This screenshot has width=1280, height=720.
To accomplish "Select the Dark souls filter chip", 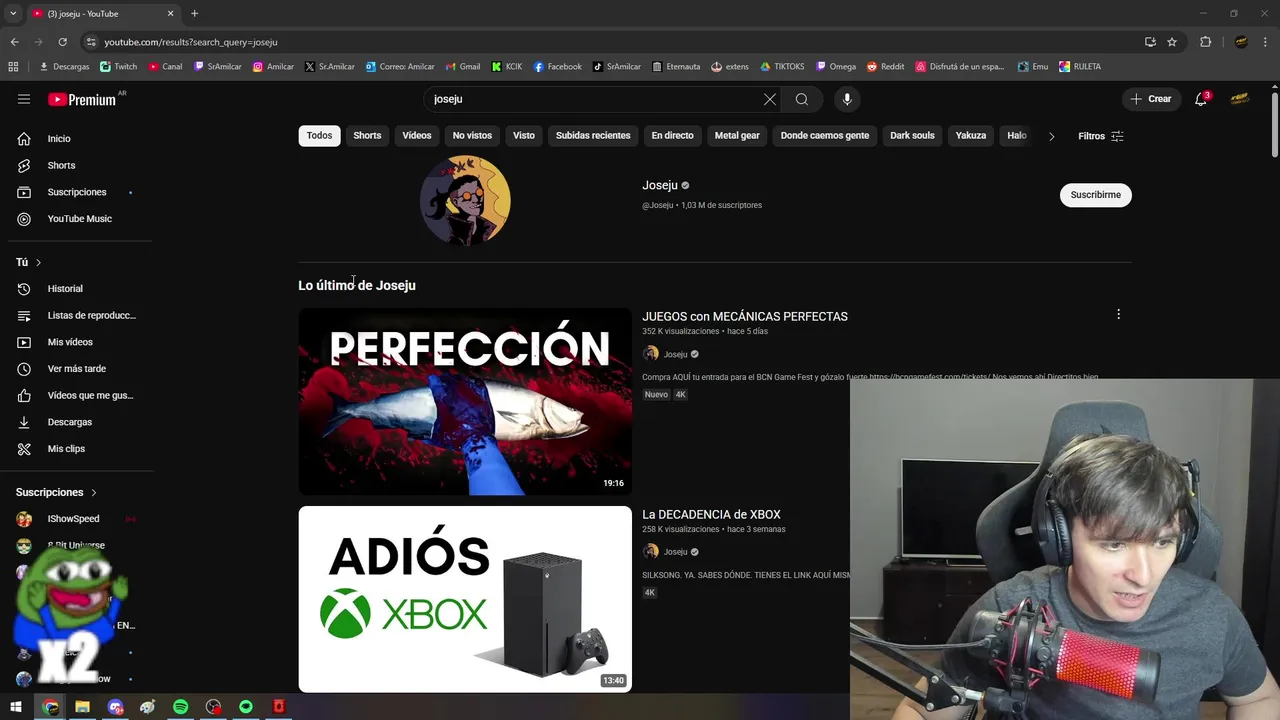I will [x=912, y=136].
